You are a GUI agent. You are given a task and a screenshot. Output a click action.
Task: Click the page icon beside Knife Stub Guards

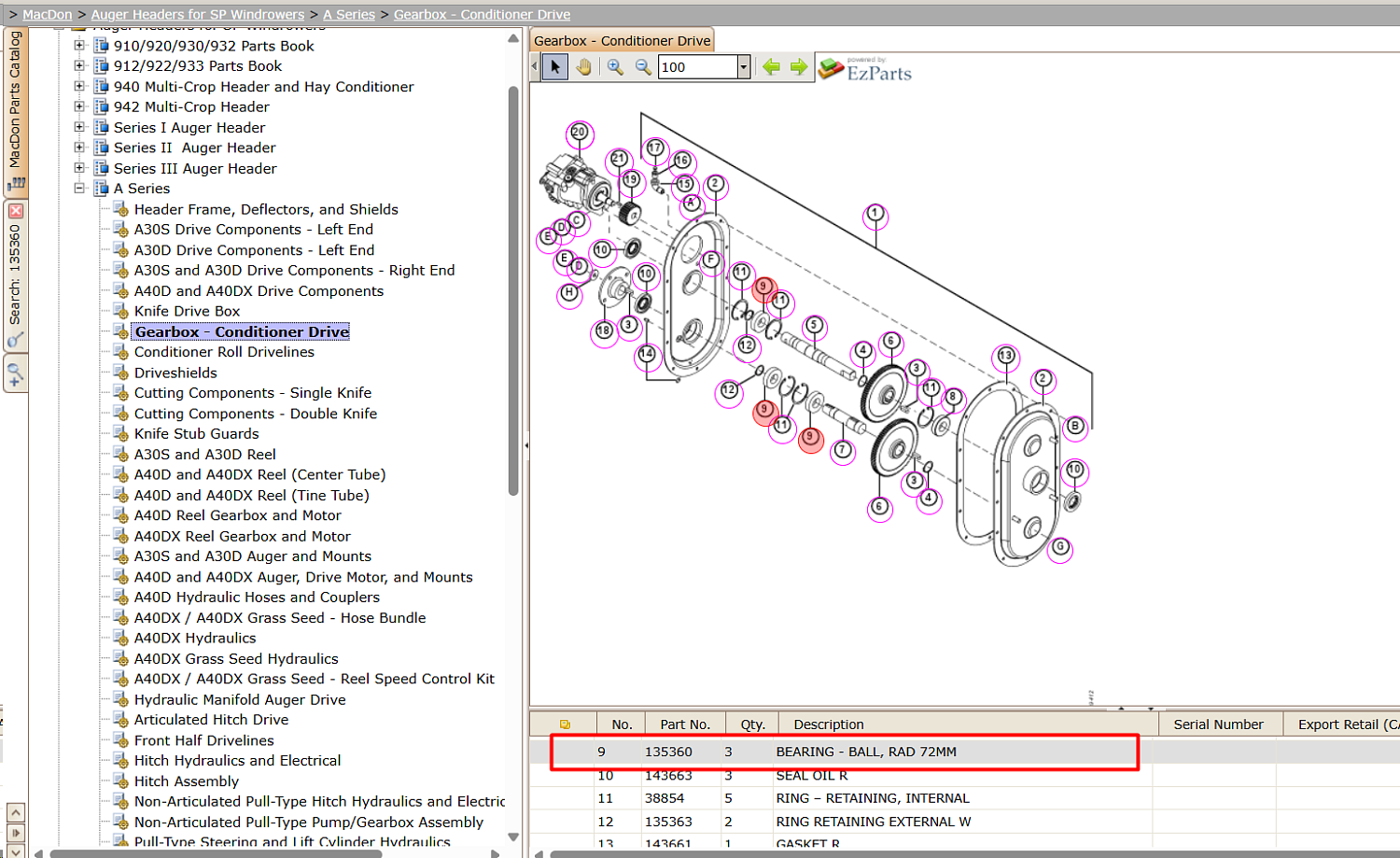(121, 433)
